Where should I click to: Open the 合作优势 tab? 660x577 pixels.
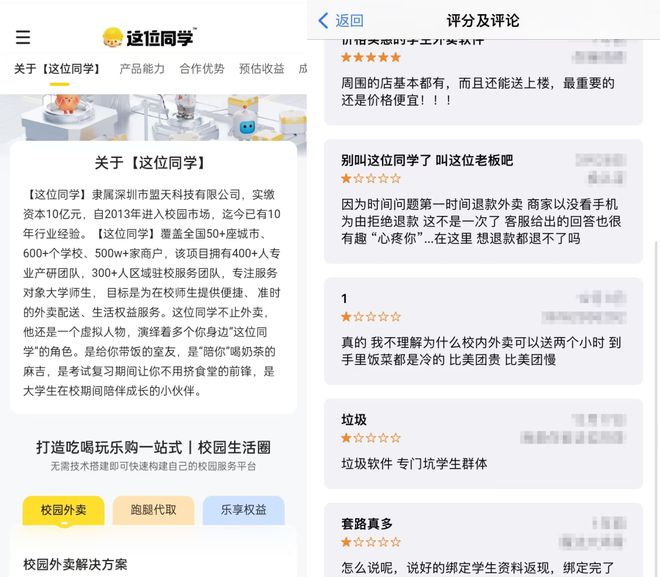202,69
